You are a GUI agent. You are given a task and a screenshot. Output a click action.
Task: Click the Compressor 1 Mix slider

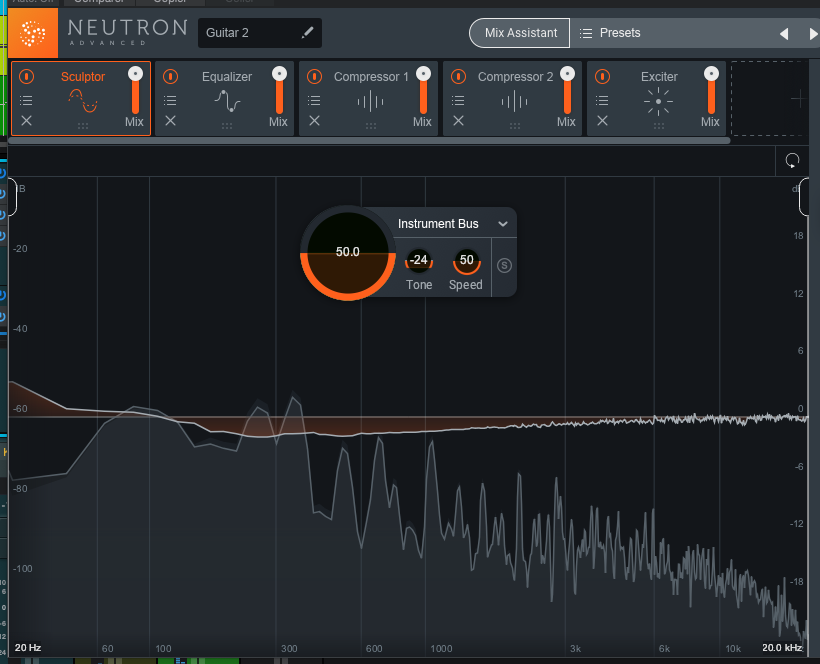pyautogui.click(x=423, y=90)
